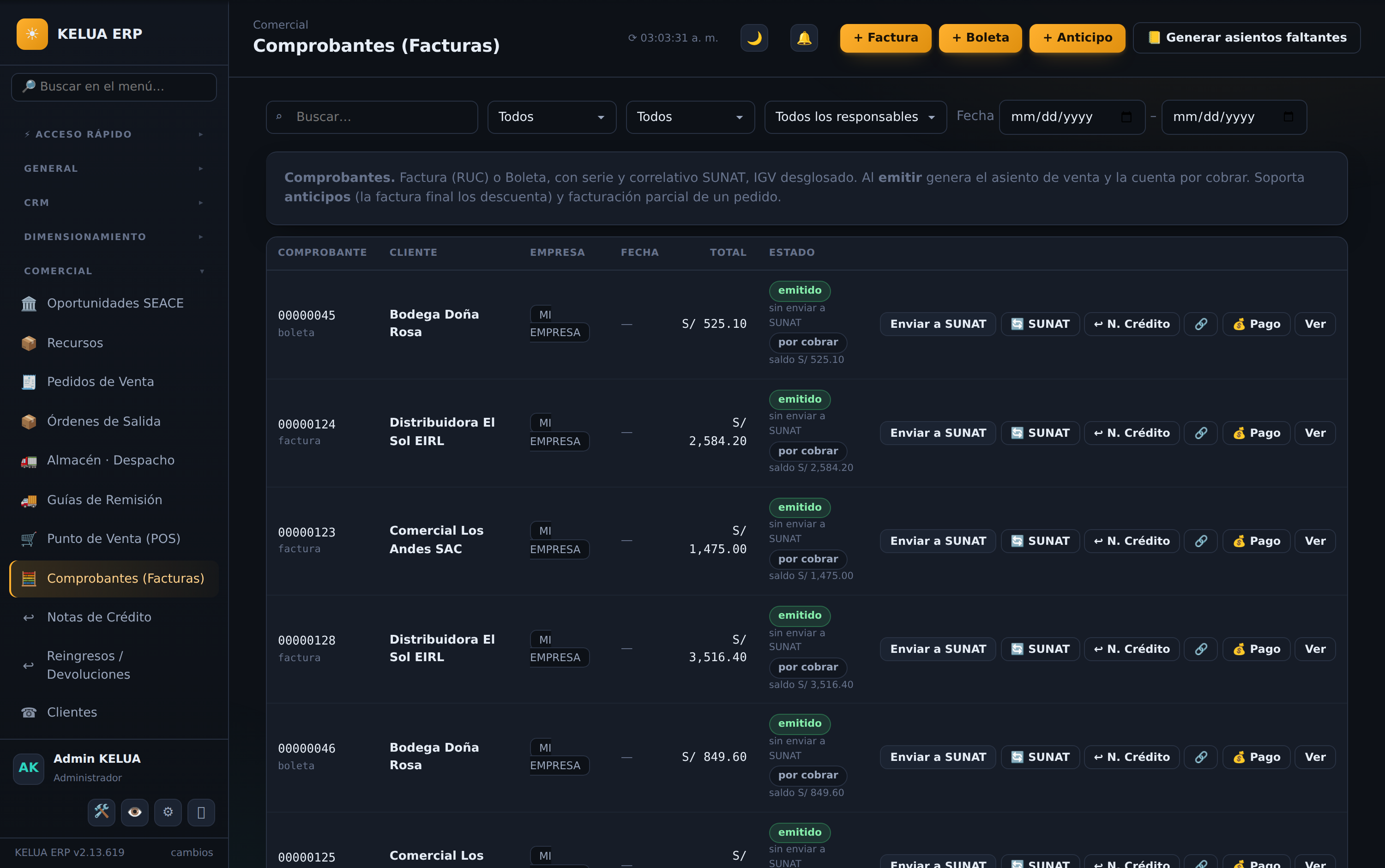Copy link icon for comprobante 00000123
1385x868 pixels.
point(1201,541)
